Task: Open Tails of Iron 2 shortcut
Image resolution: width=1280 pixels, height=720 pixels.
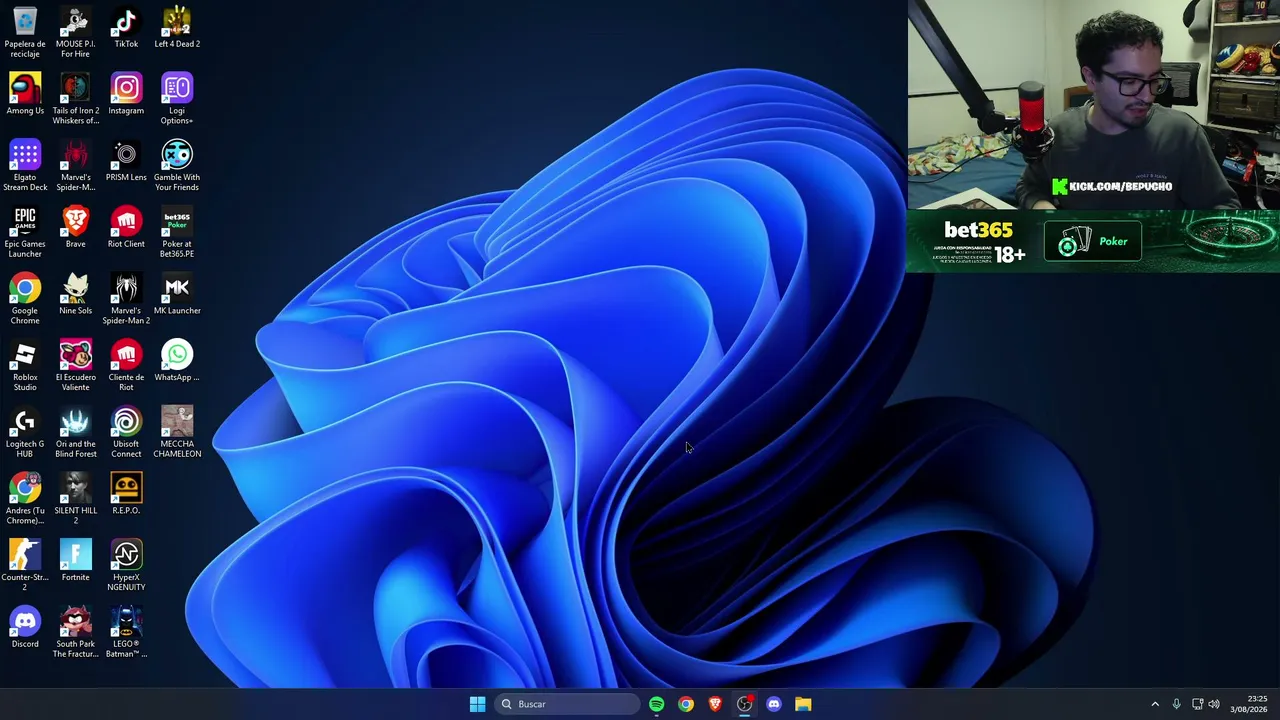Action: (x=75, y=98)
